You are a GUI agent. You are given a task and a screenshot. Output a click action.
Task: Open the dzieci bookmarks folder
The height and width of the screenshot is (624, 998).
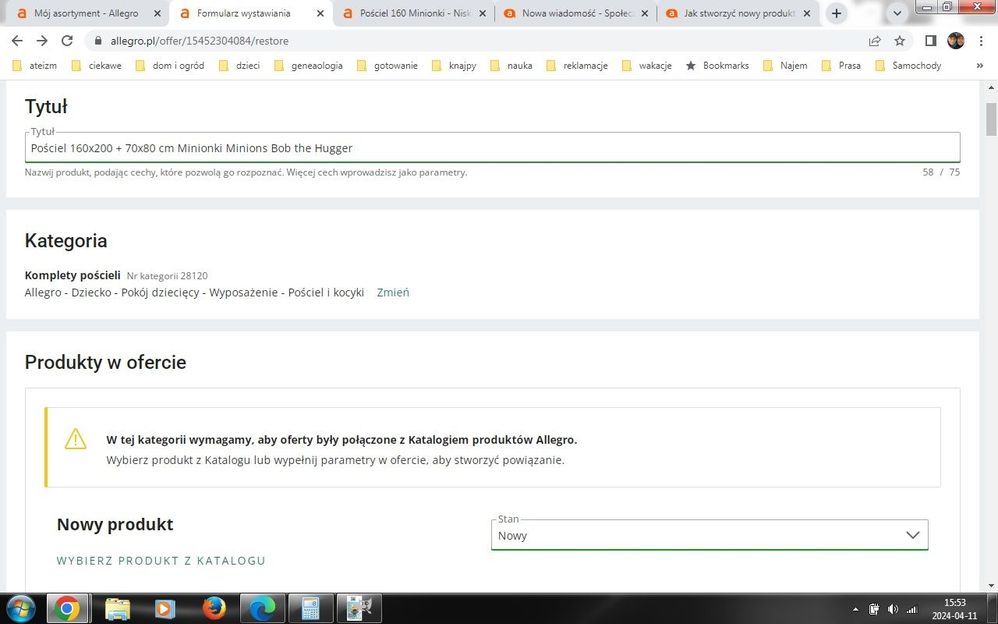(239, 66)
